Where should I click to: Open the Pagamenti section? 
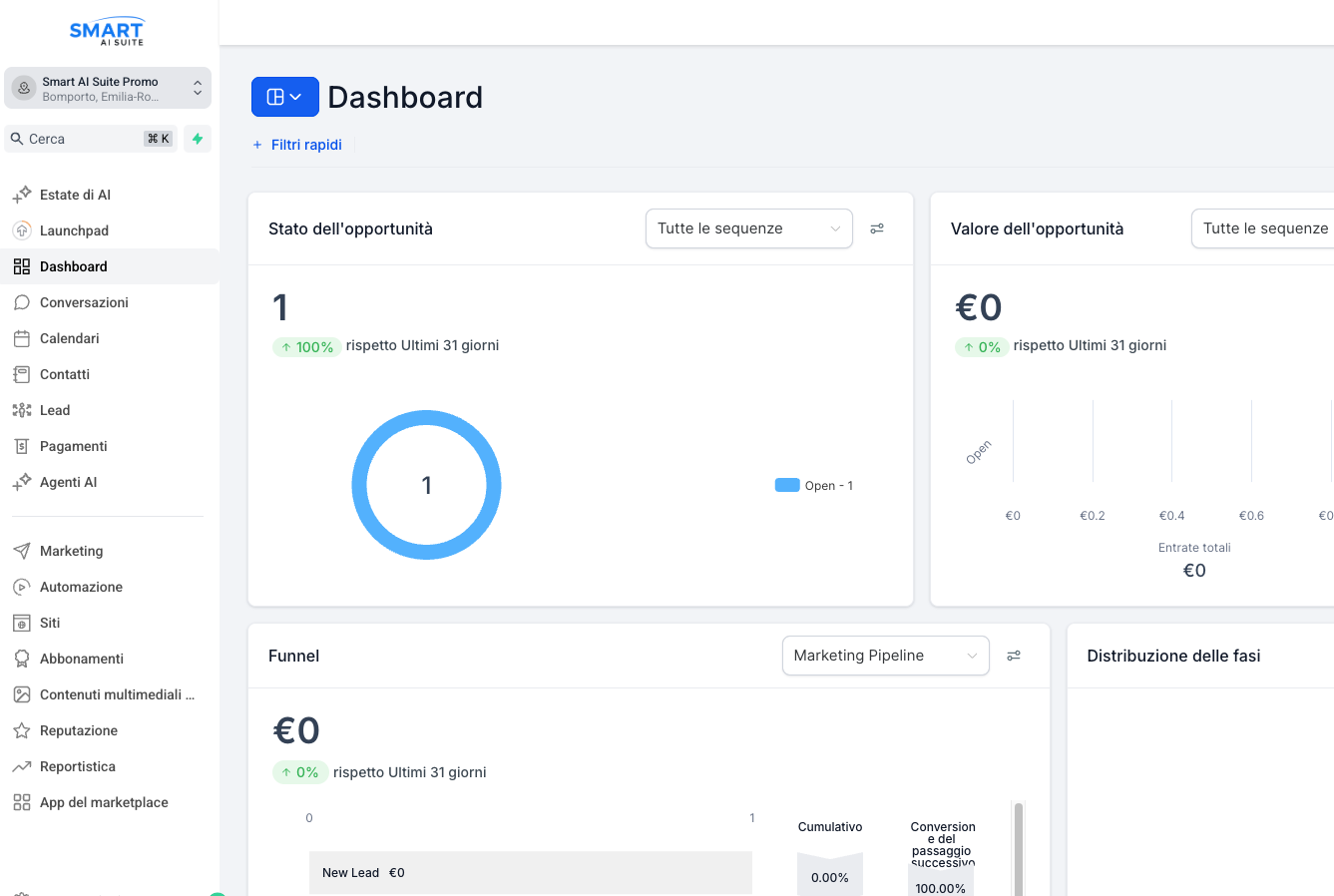73,446
